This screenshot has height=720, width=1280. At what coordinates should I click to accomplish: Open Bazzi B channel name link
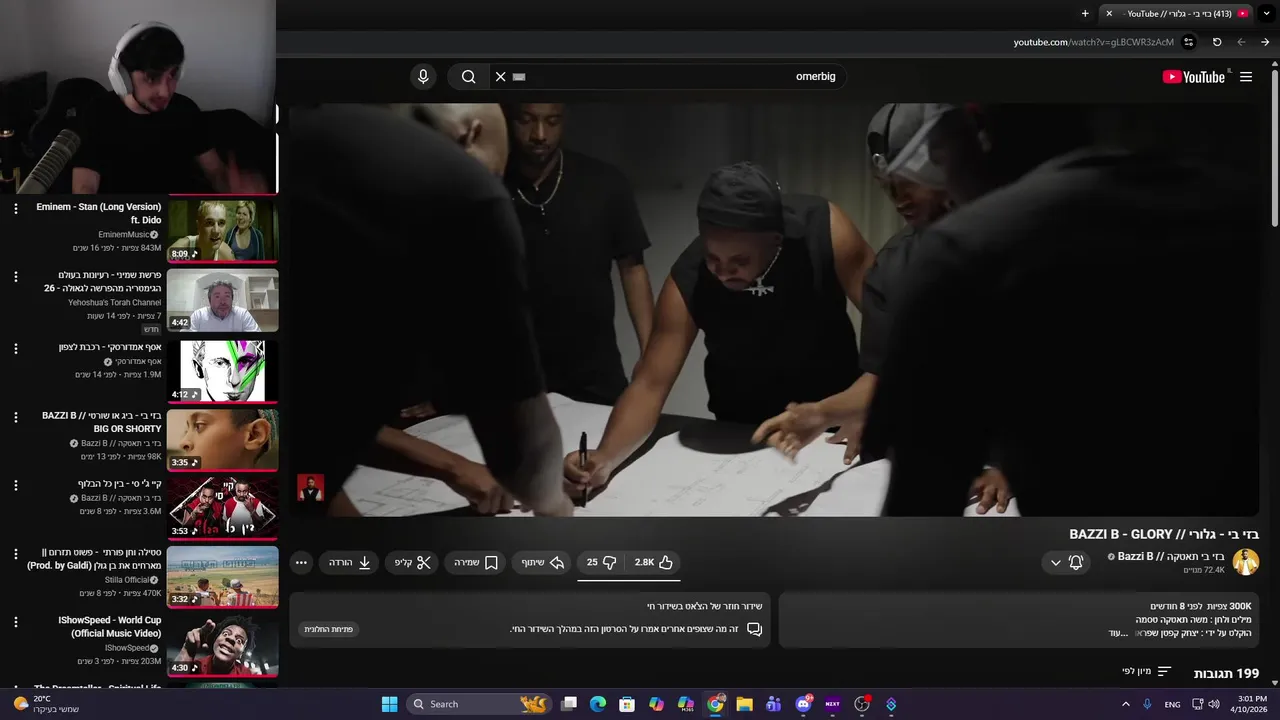(x=1171, y=556)
